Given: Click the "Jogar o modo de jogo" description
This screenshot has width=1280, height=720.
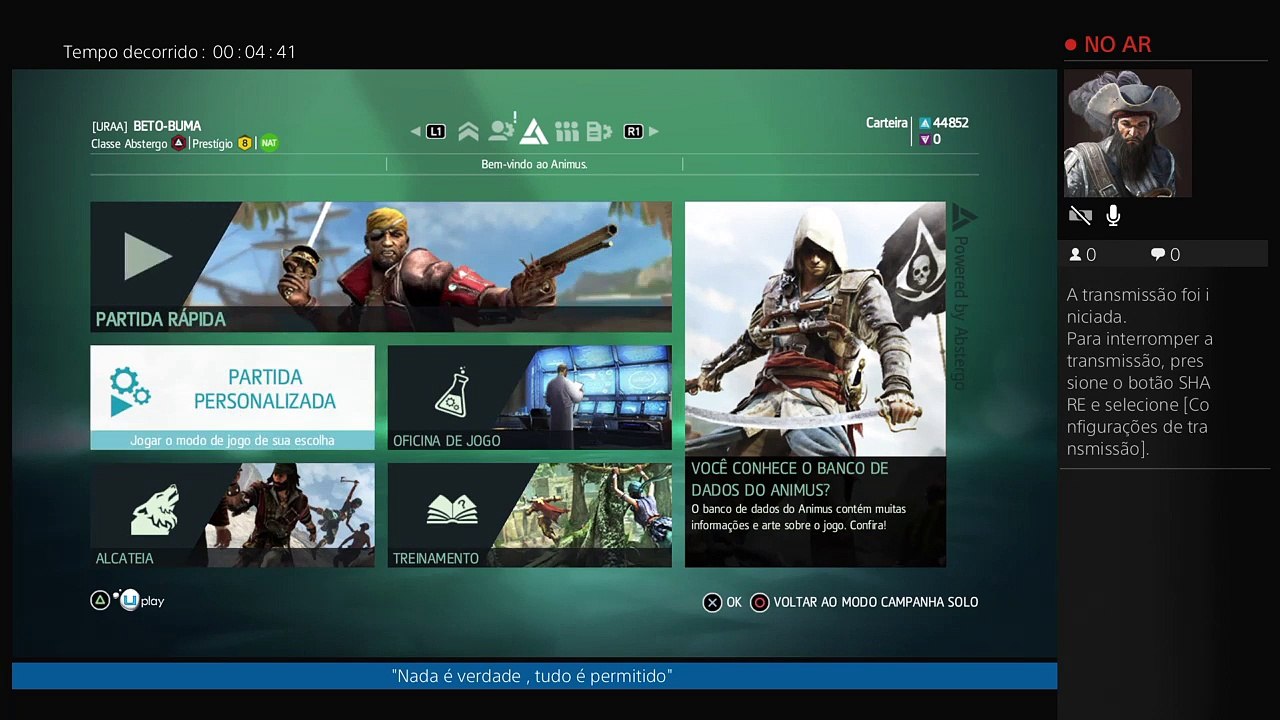Looking at the screenshot, I should pos(233,440).
